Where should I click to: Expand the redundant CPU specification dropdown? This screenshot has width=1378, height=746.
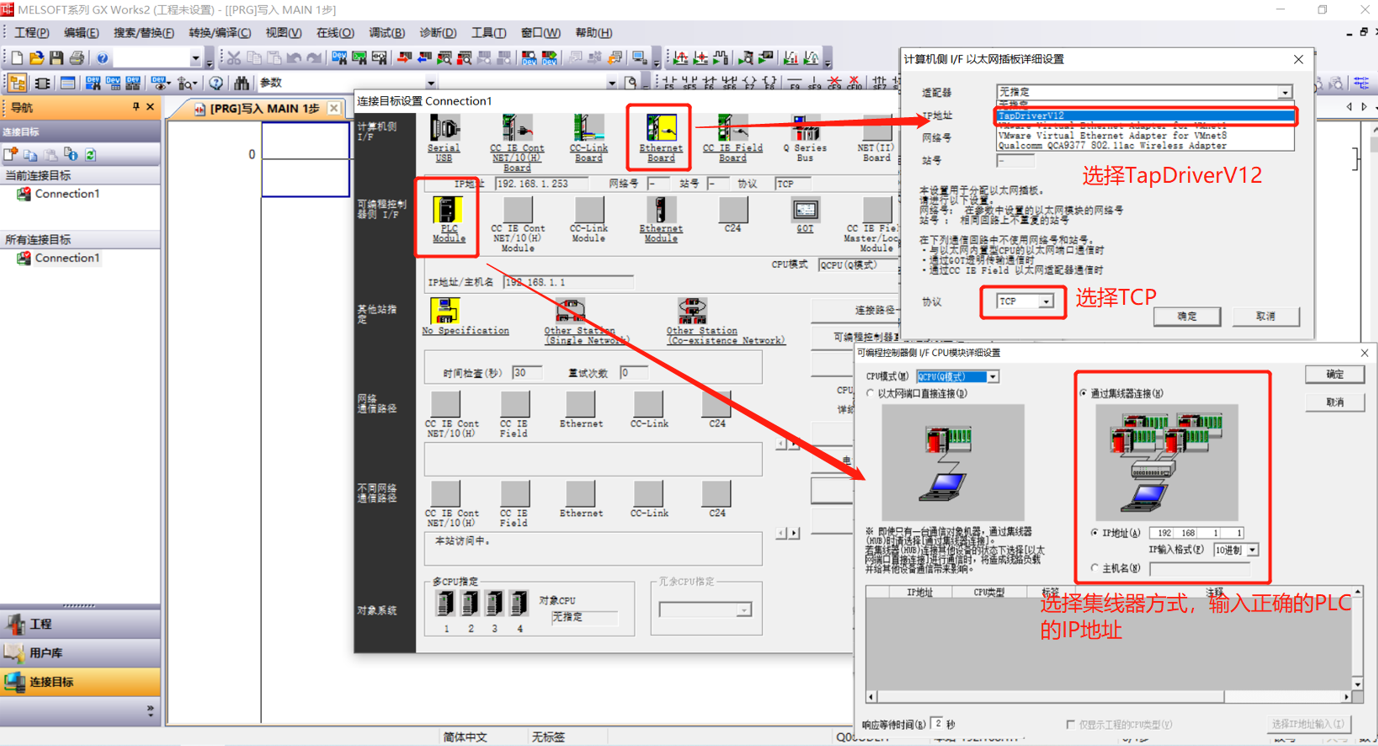pyautogui.click(x=743, y=609)
